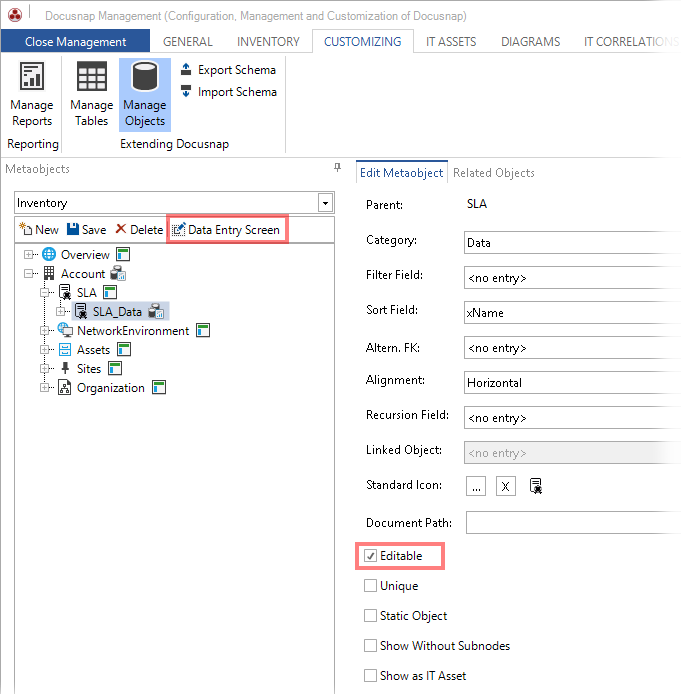Open the Inventory dropdown arrow

[325, 203]
